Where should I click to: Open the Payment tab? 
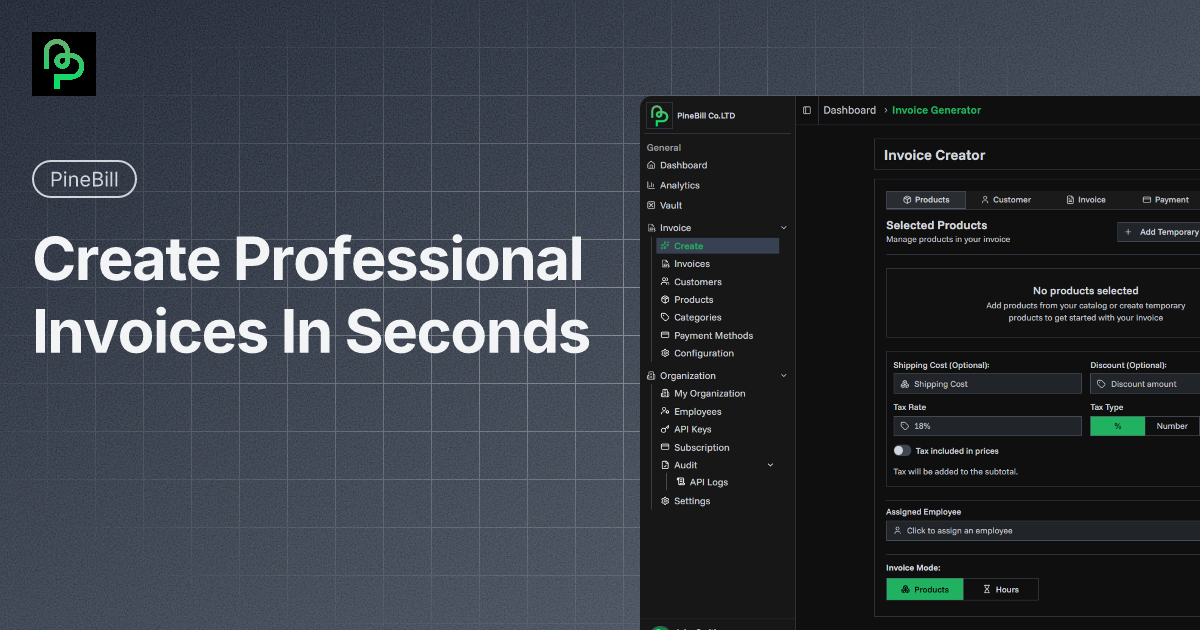coord(1164,199)
